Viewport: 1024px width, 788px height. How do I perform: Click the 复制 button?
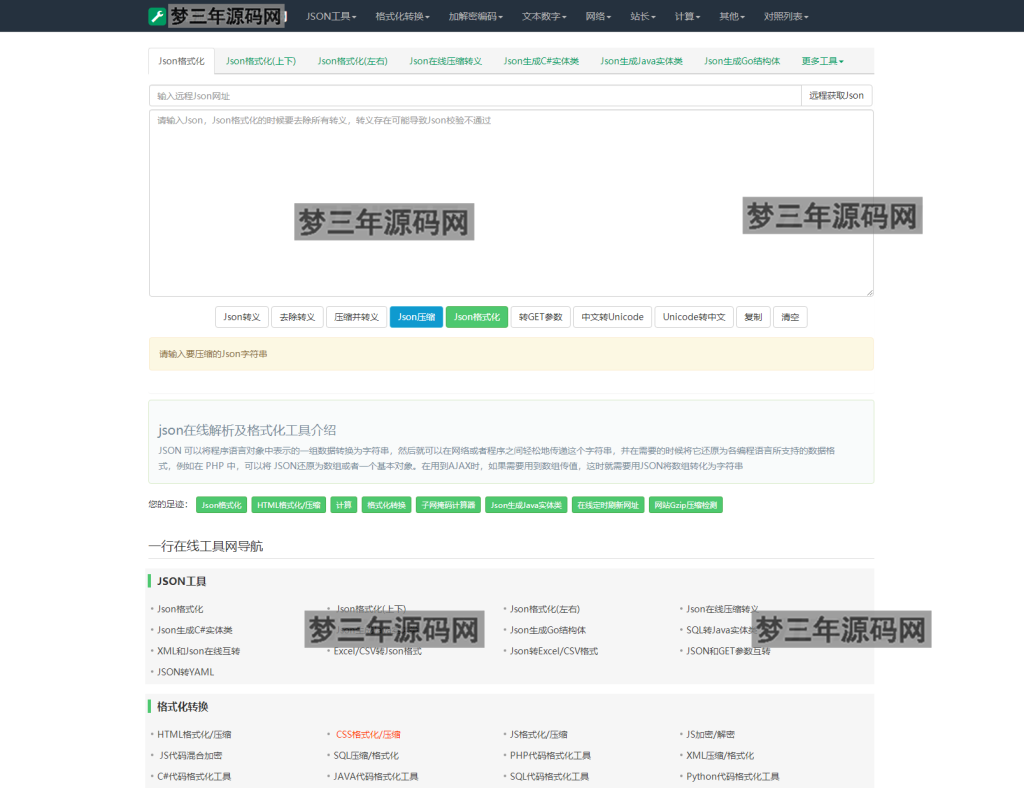click(753, 317)
